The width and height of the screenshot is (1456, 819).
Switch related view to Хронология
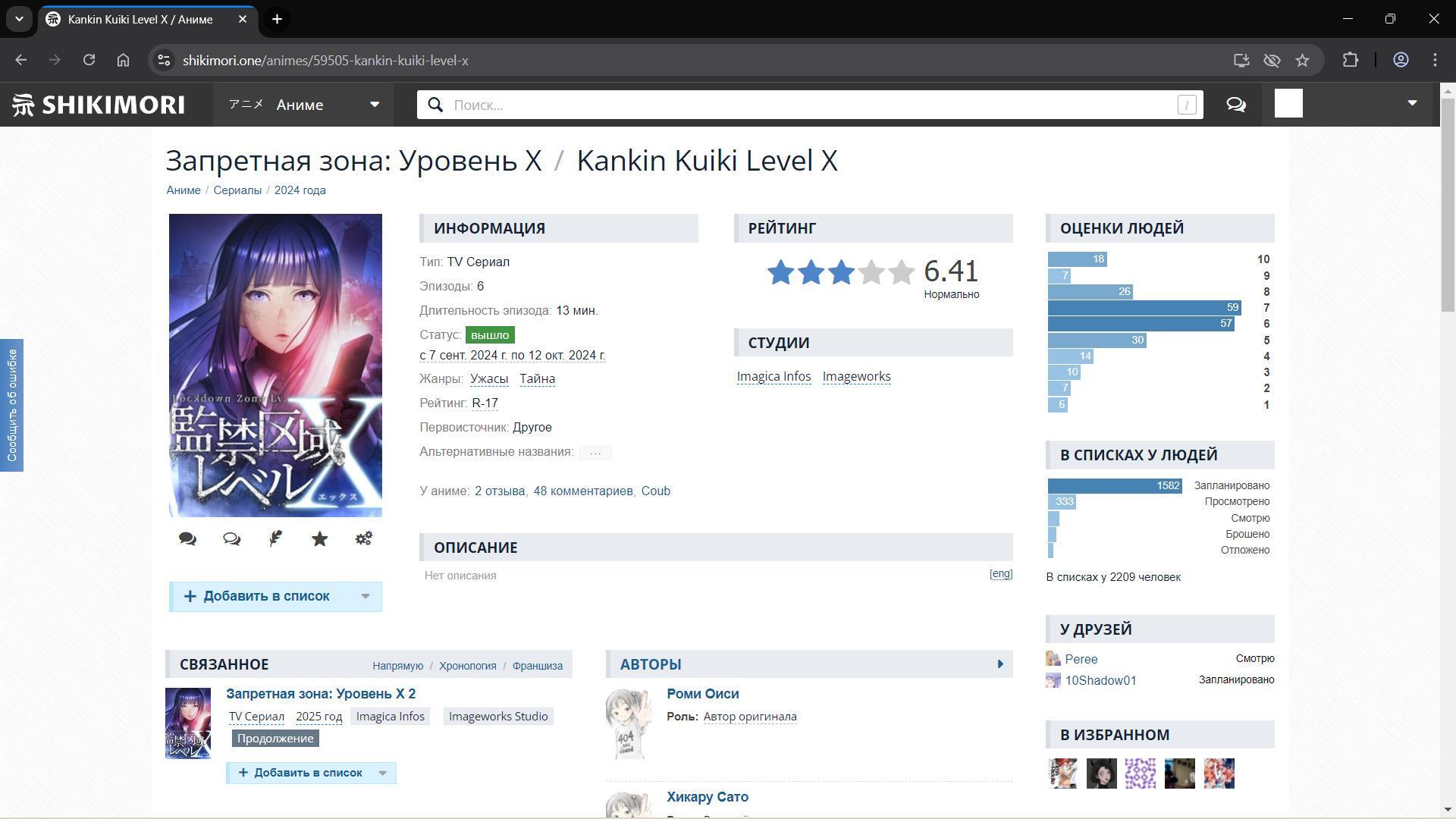[x=467, y=666]
